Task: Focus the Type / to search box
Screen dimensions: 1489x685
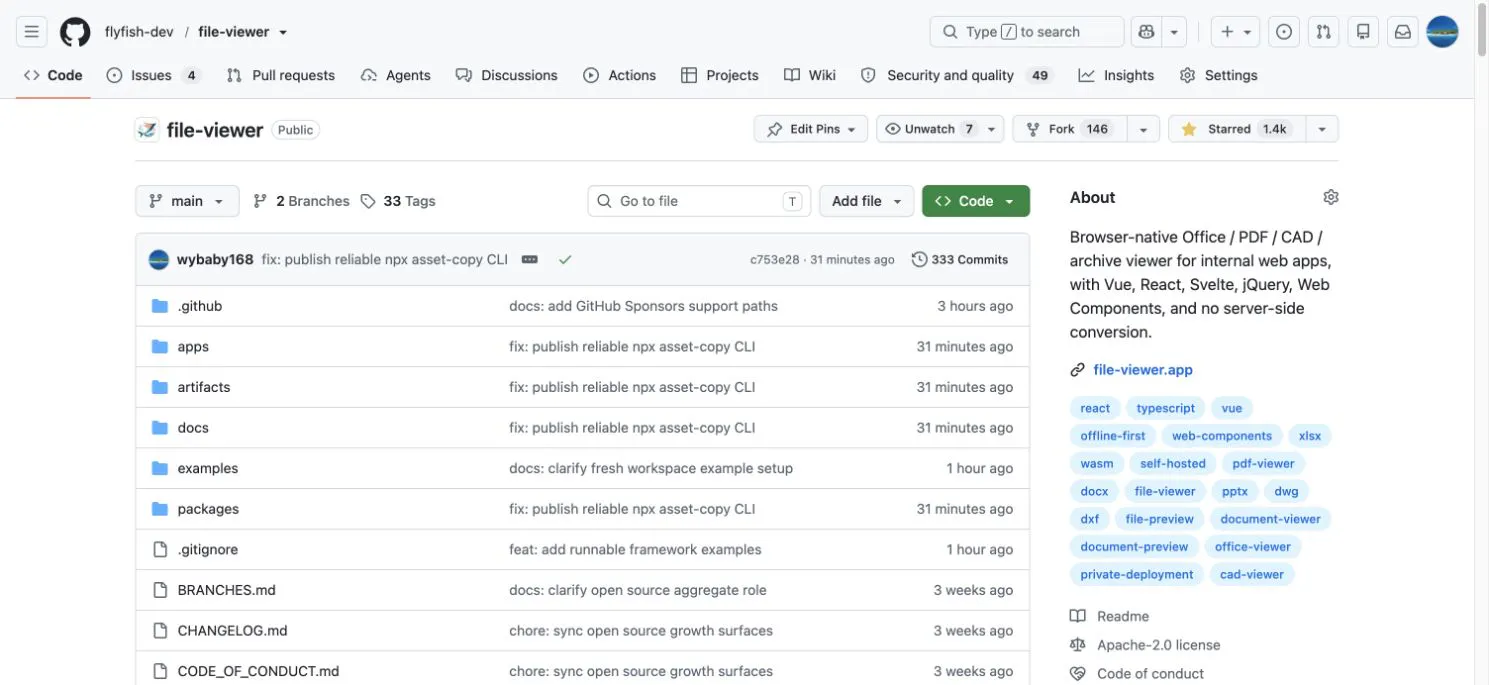Action: (1027, 32)
